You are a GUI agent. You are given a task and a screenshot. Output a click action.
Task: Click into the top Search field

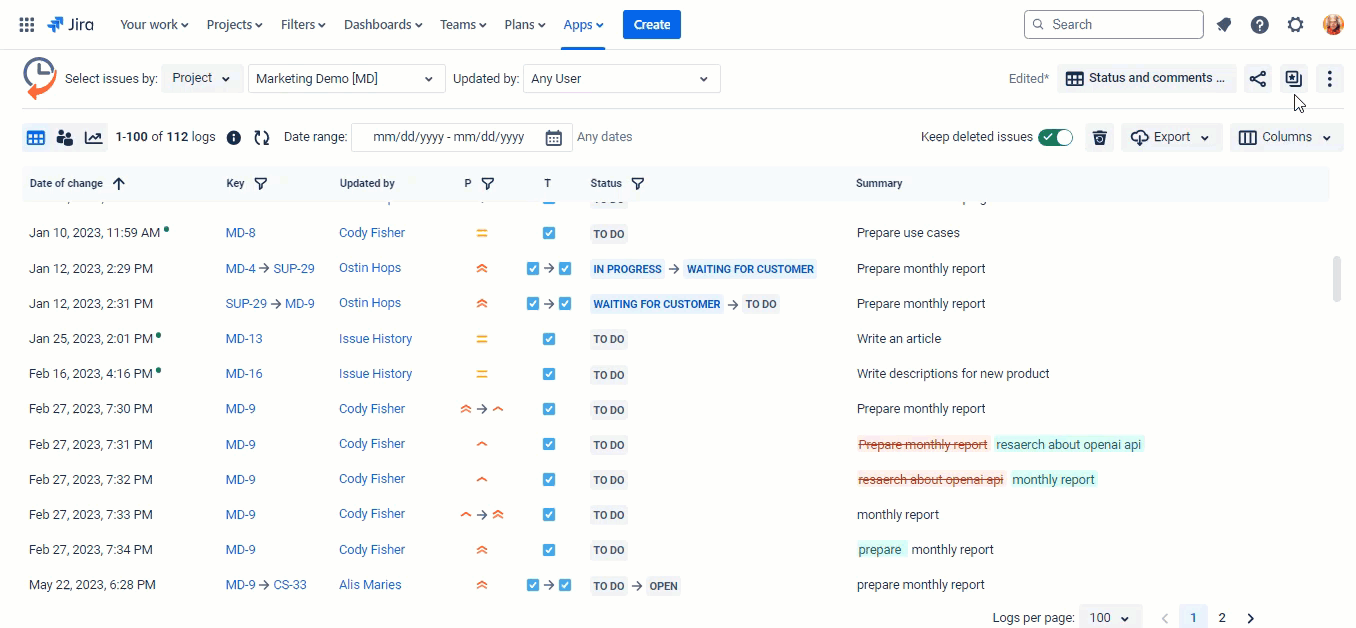point(1113,25)
